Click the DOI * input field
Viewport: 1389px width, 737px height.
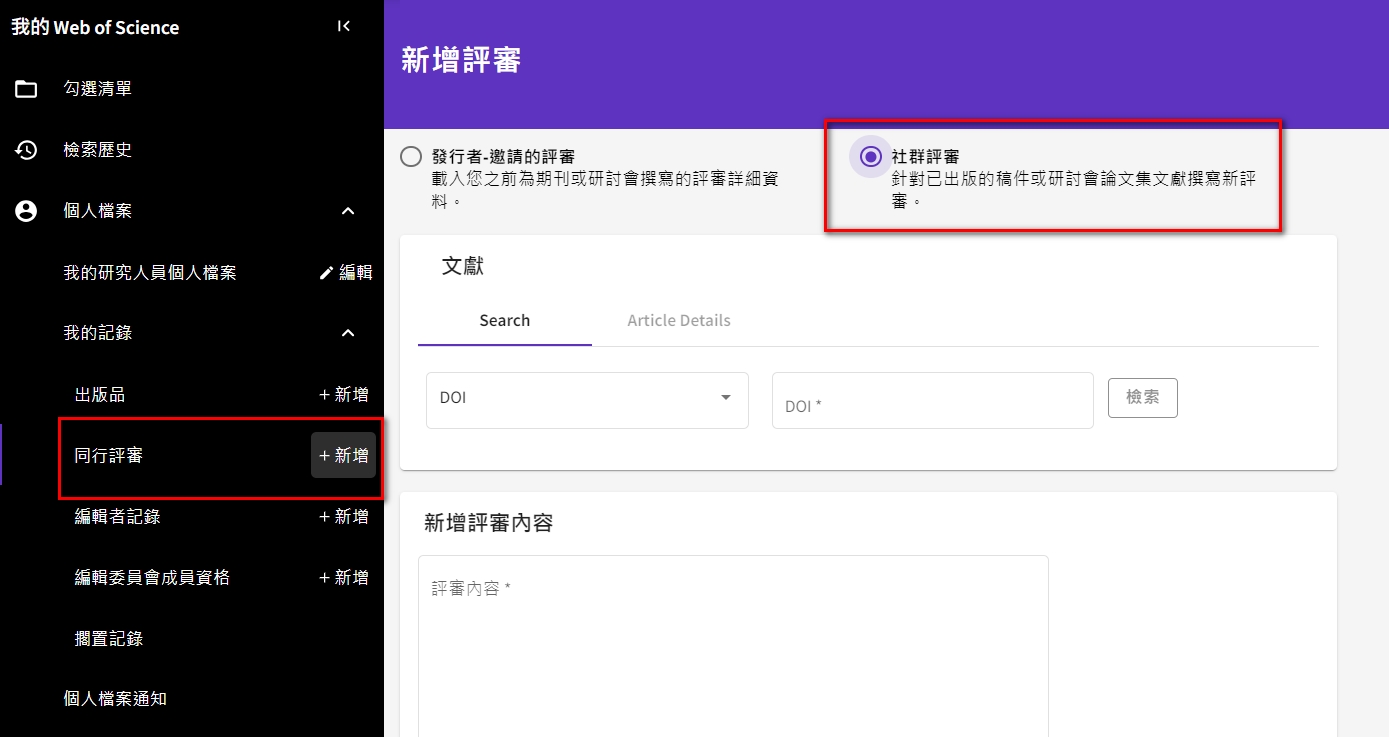pyautogui.click(x=933, y=400)
